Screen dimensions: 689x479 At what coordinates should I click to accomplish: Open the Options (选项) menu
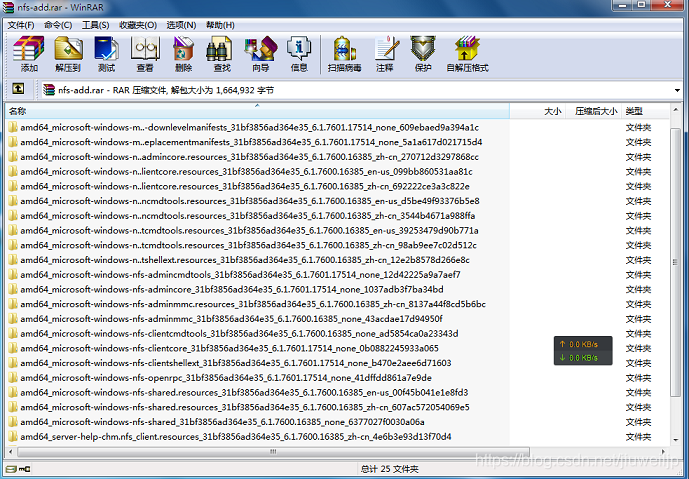181,25
